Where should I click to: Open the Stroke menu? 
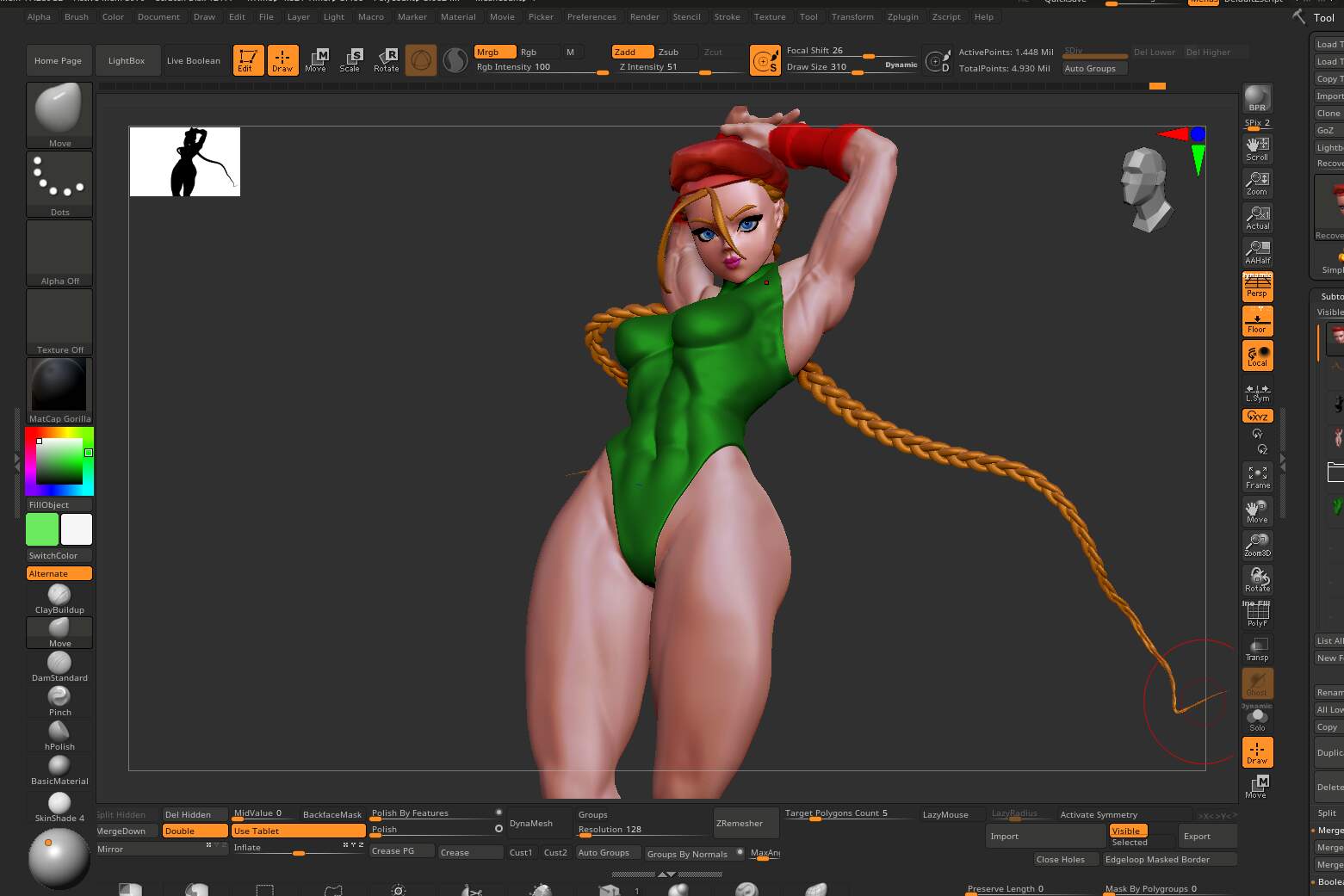pos(727,16)
